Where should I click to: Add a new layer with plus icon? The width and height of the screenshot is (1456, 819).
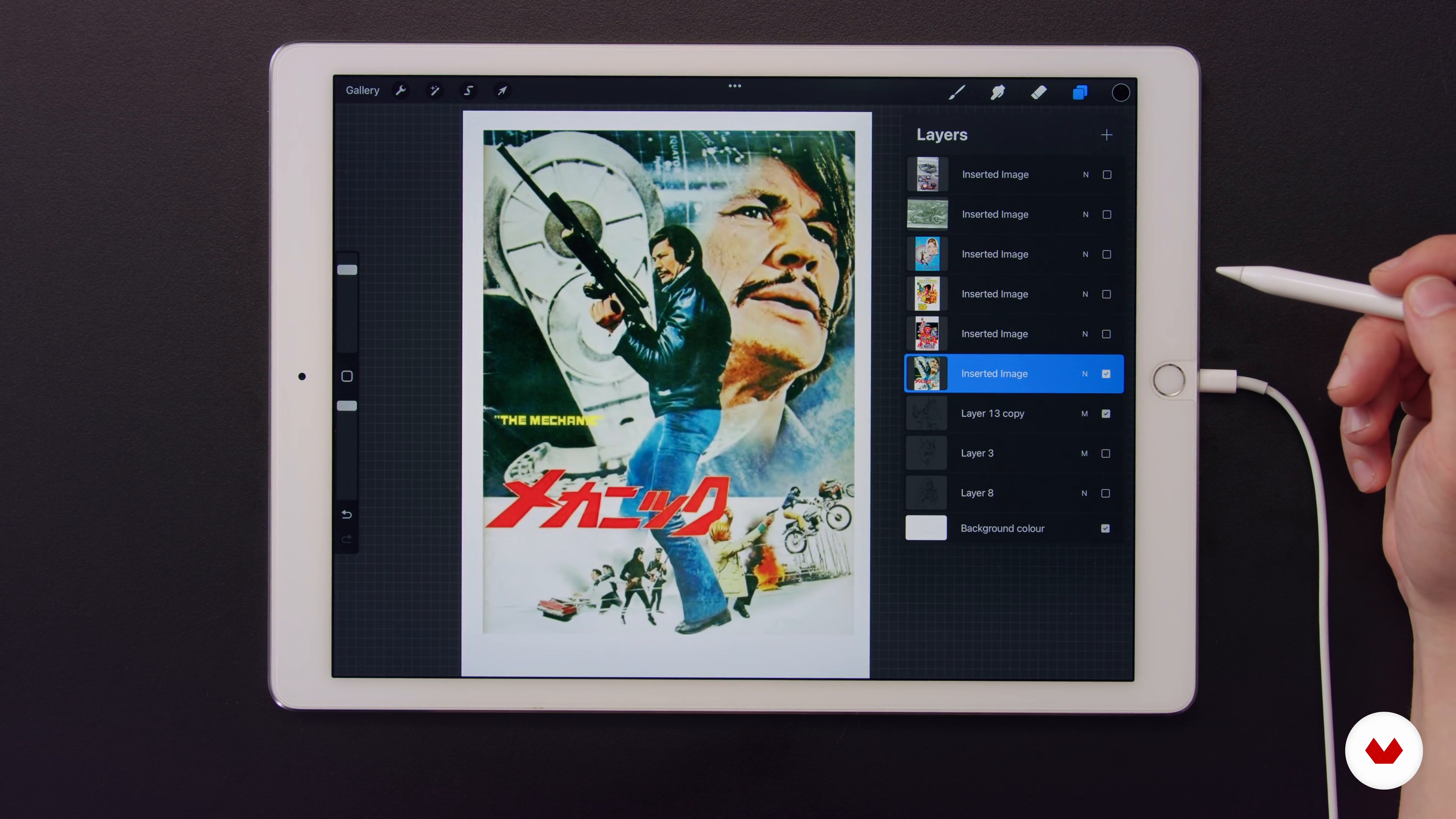click(1107, 135)
